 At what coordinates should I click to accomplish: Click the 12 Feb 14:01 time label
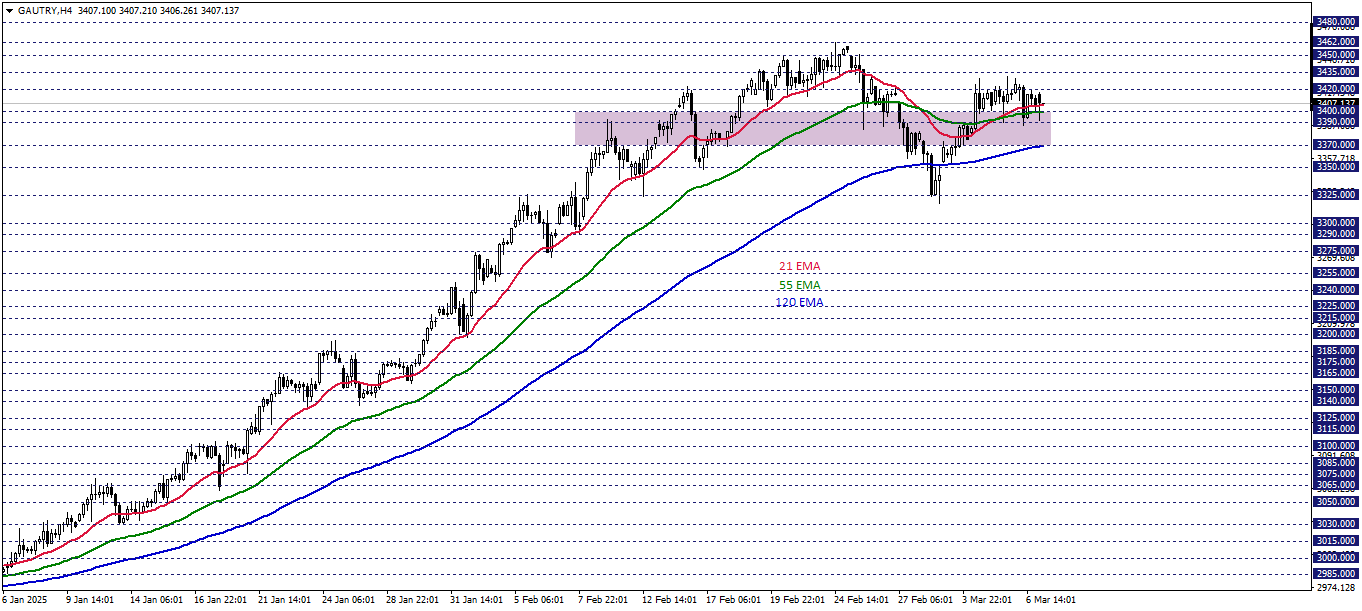click(x=669, y=600)
